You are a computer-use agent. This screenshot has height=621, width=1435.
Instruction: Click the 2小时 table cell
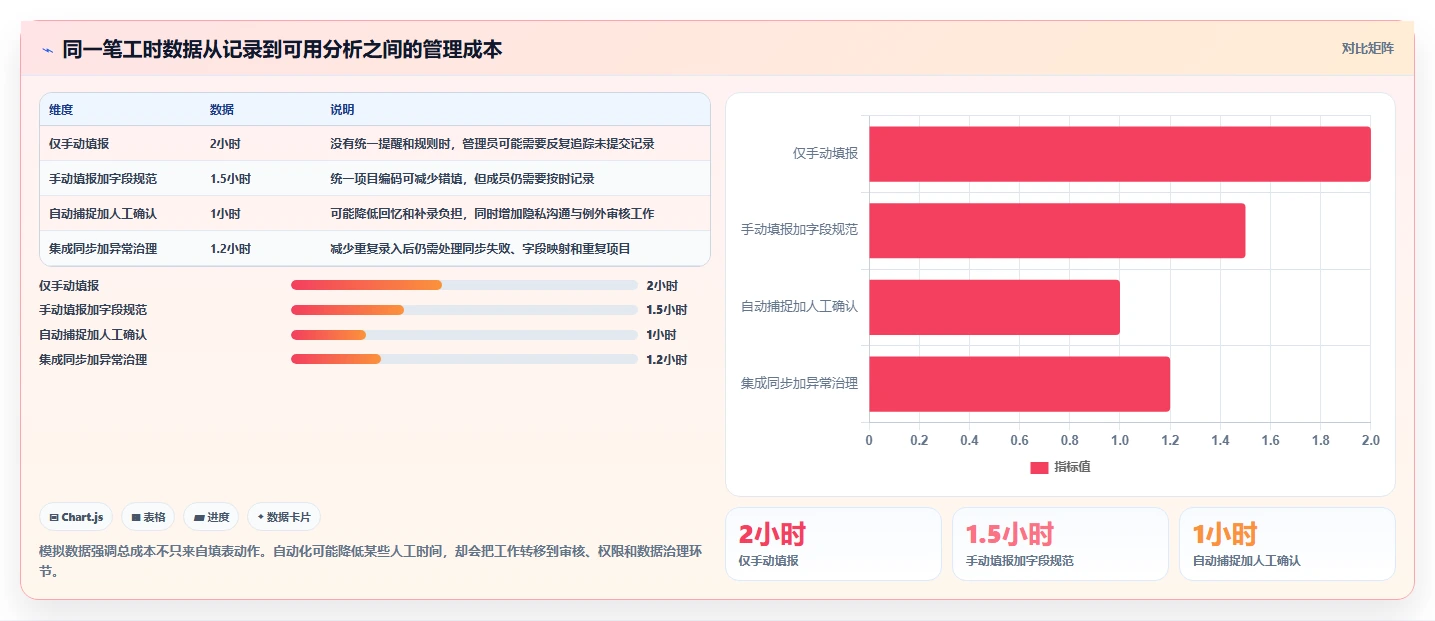[x=261, y=144]
